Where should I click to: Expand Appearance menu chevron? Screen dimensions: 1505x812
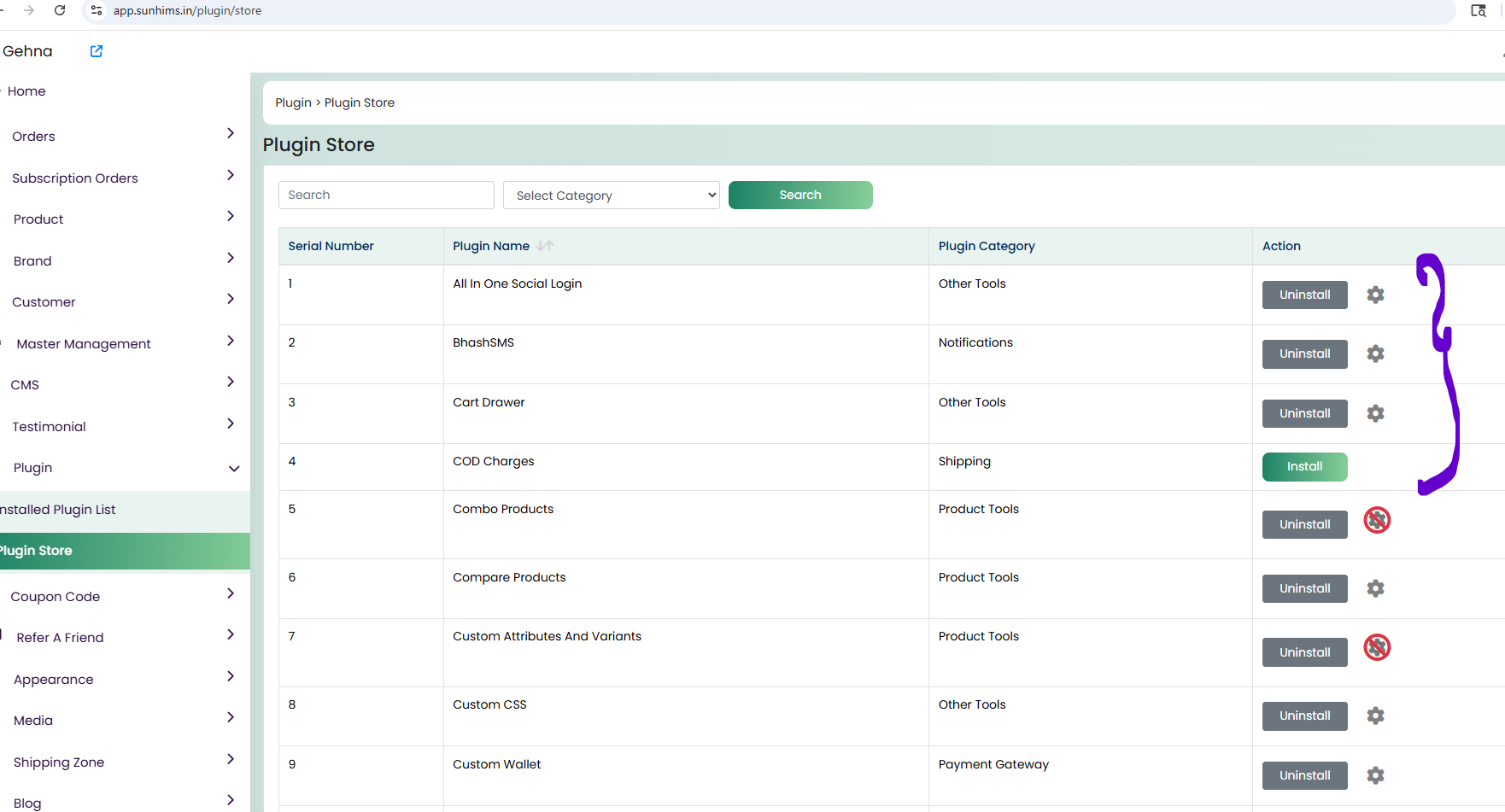click(231, 676)
